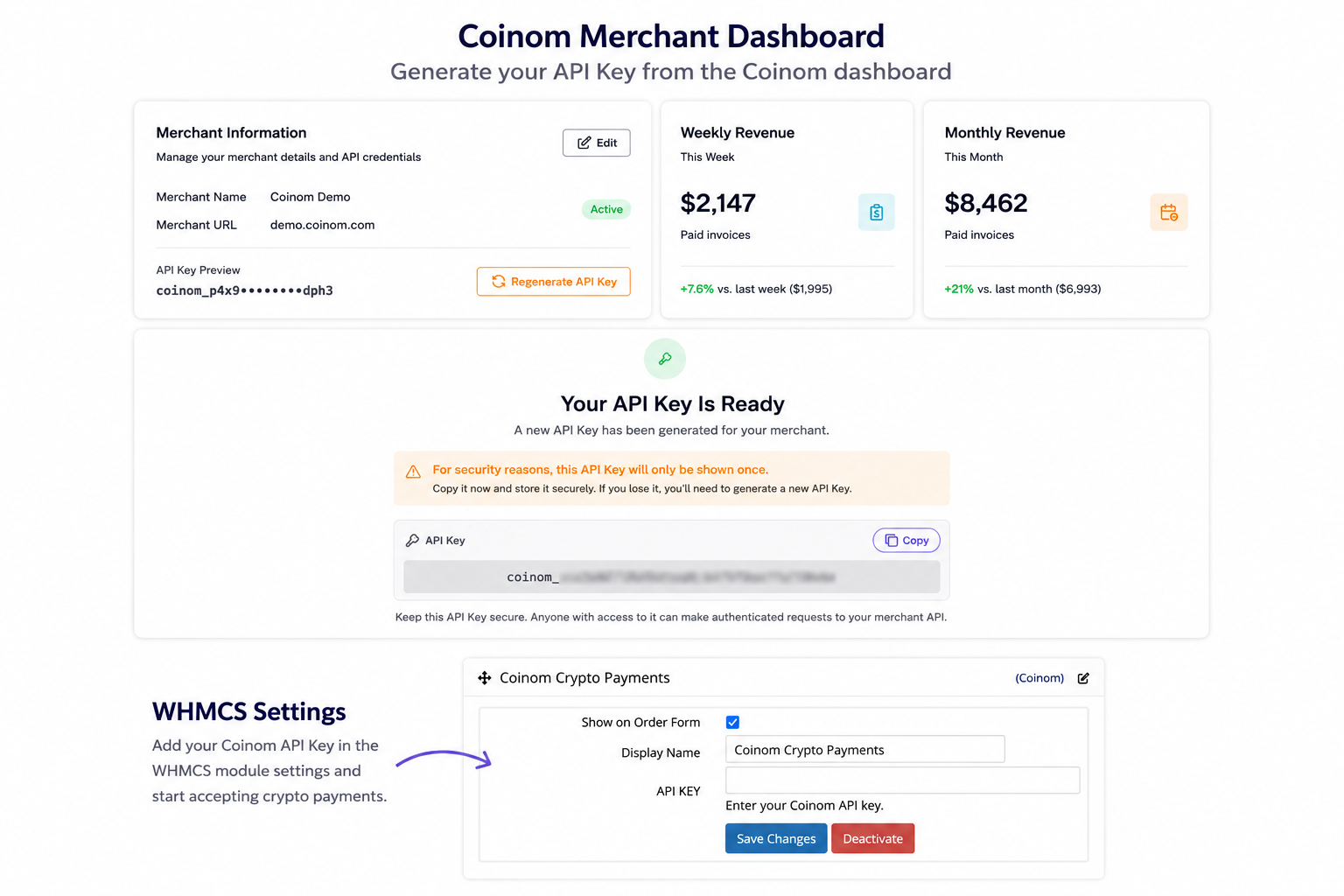This screenshot has height=896, width=1344.
Task: Click the API key preview text coinom_p4x9
Action: pyautogui.click(x=244, y=290)
